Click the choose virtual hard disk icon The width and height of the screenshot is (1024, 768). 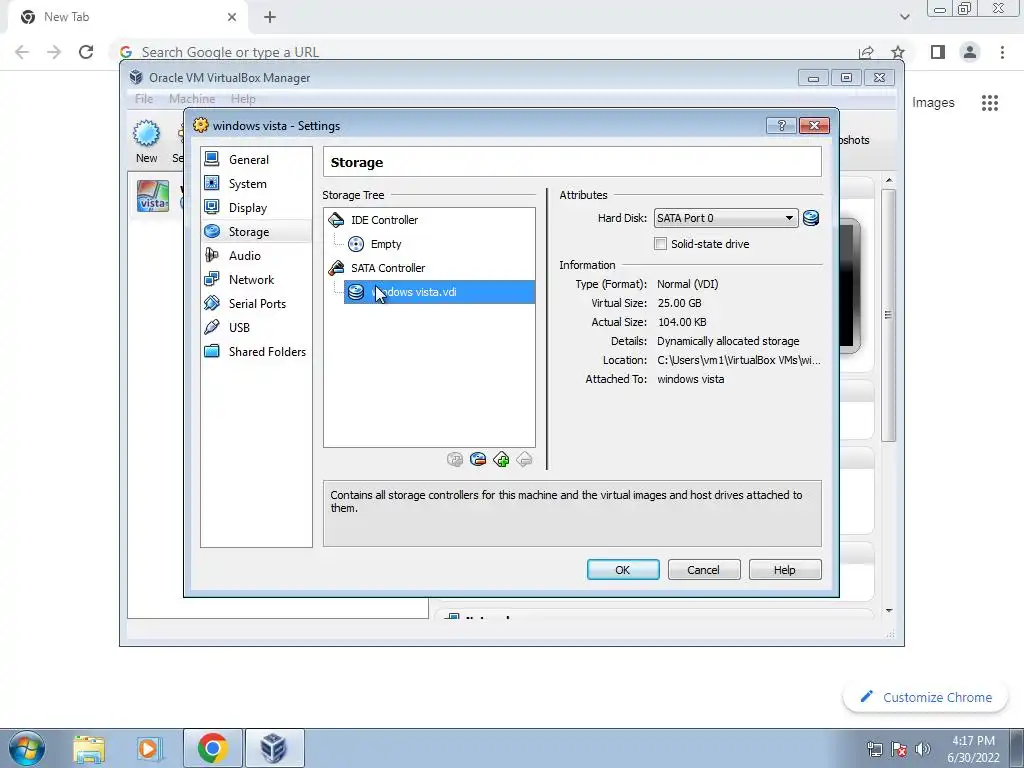click(810, 218)
